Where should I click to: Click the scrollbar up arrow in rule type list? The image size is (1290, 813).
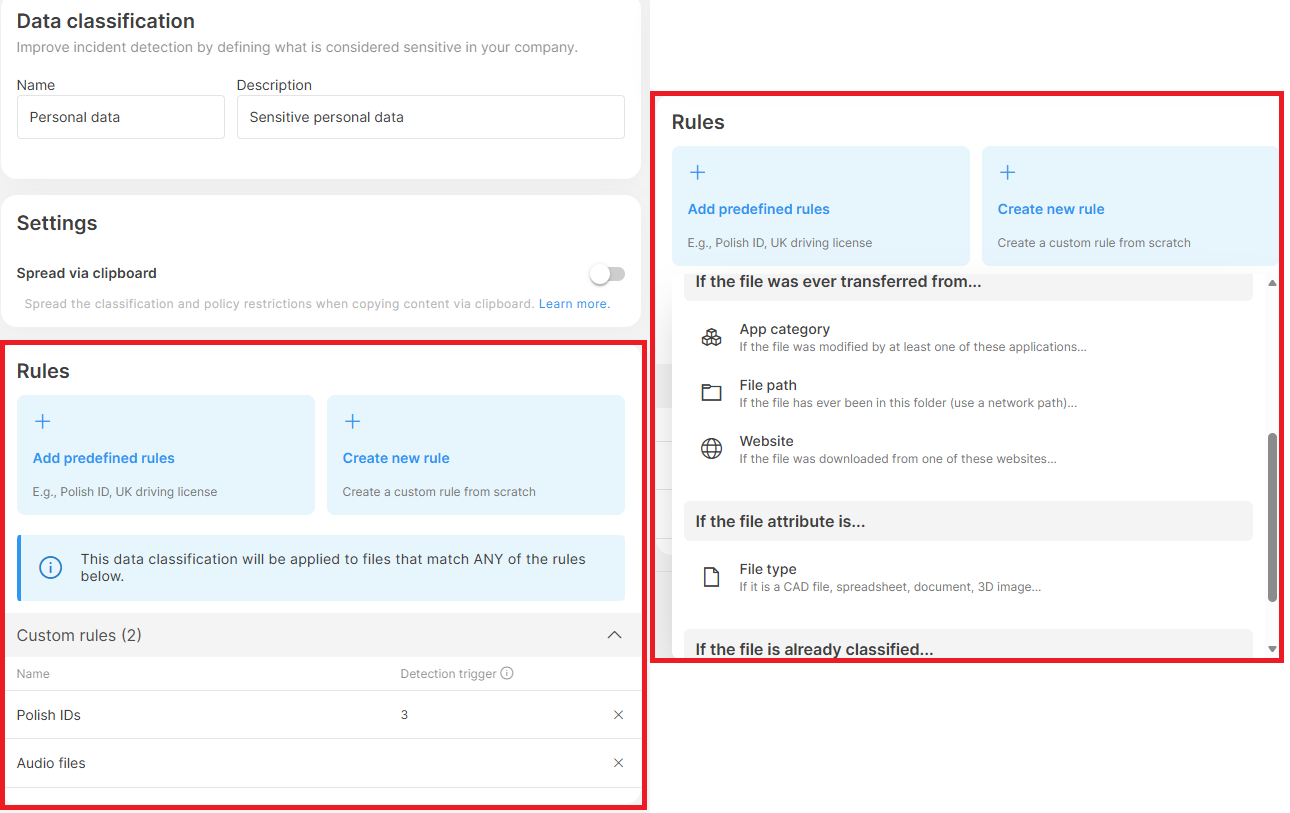point(1272,284)
